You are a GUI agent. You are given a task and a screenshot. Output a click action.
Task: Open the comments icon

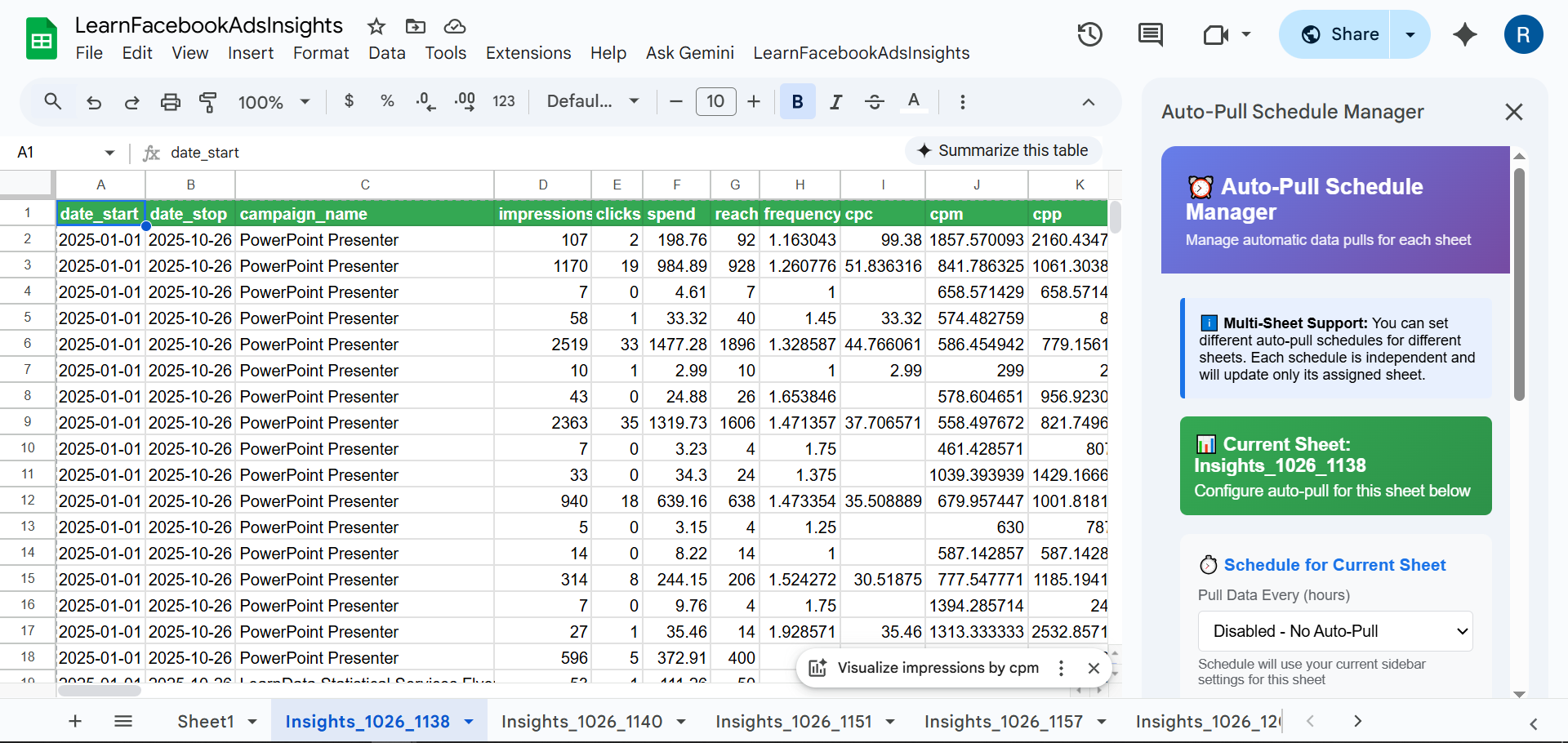click(1150, 34)
